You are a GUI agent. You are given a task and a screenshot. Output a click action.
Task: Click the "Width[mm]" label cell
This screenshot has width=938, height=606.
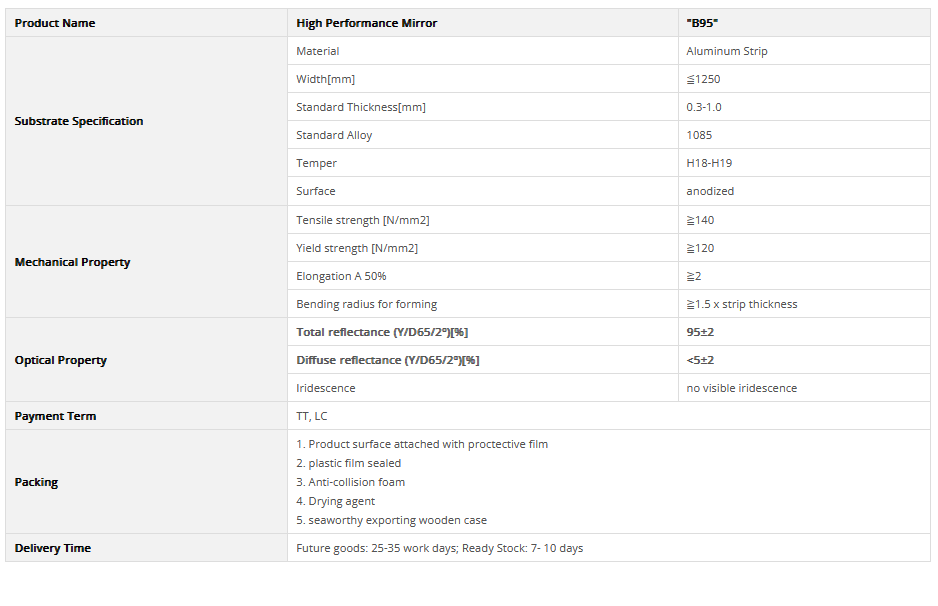325,79
